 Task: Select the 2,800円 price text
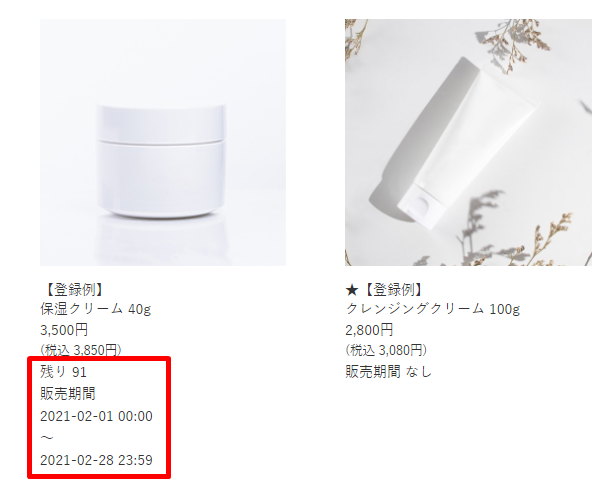pos(369,330)
